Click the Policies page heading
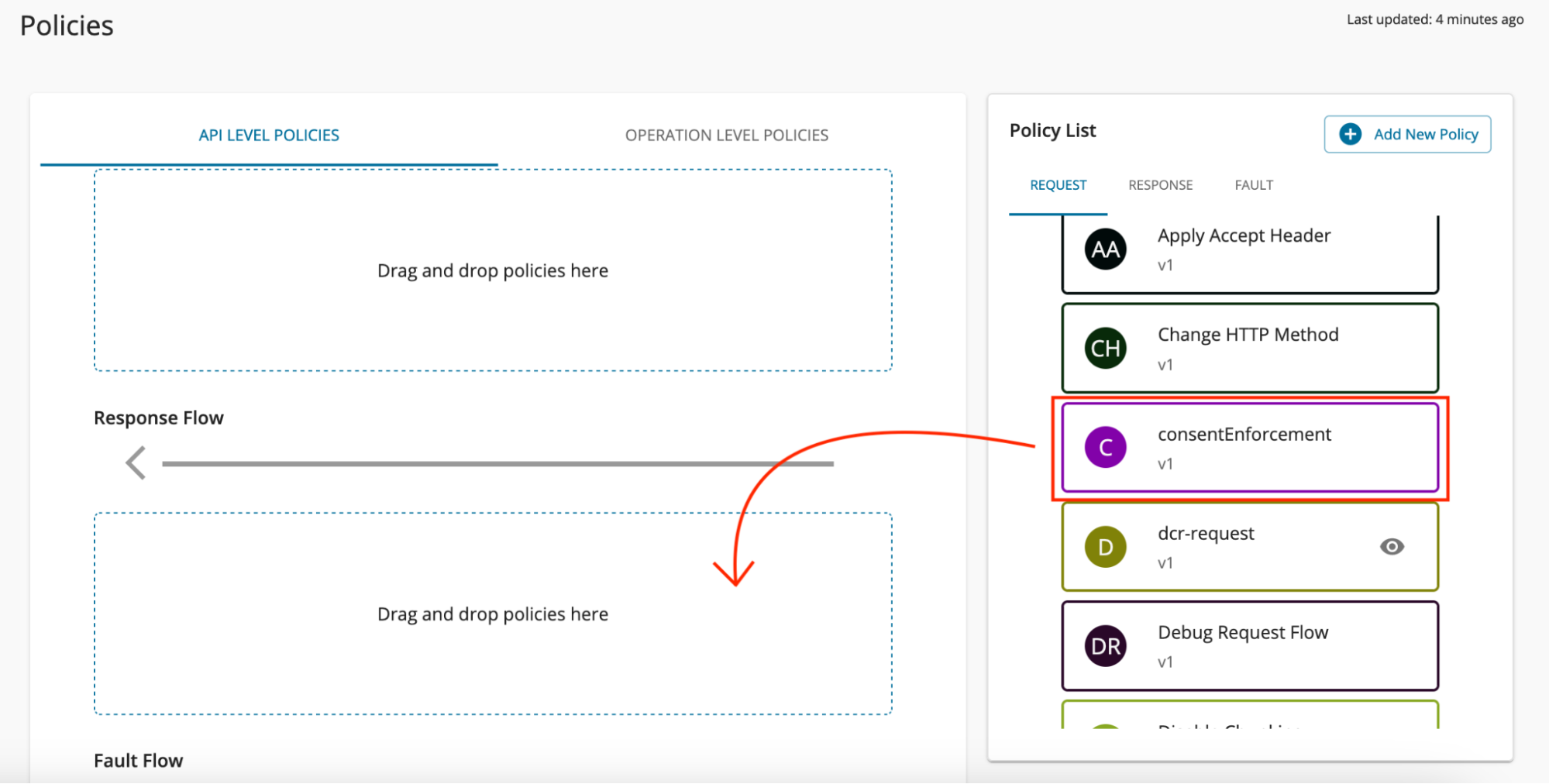This screenshot has height=784, width=1549. pyautogui.click(x=67, y=26)
